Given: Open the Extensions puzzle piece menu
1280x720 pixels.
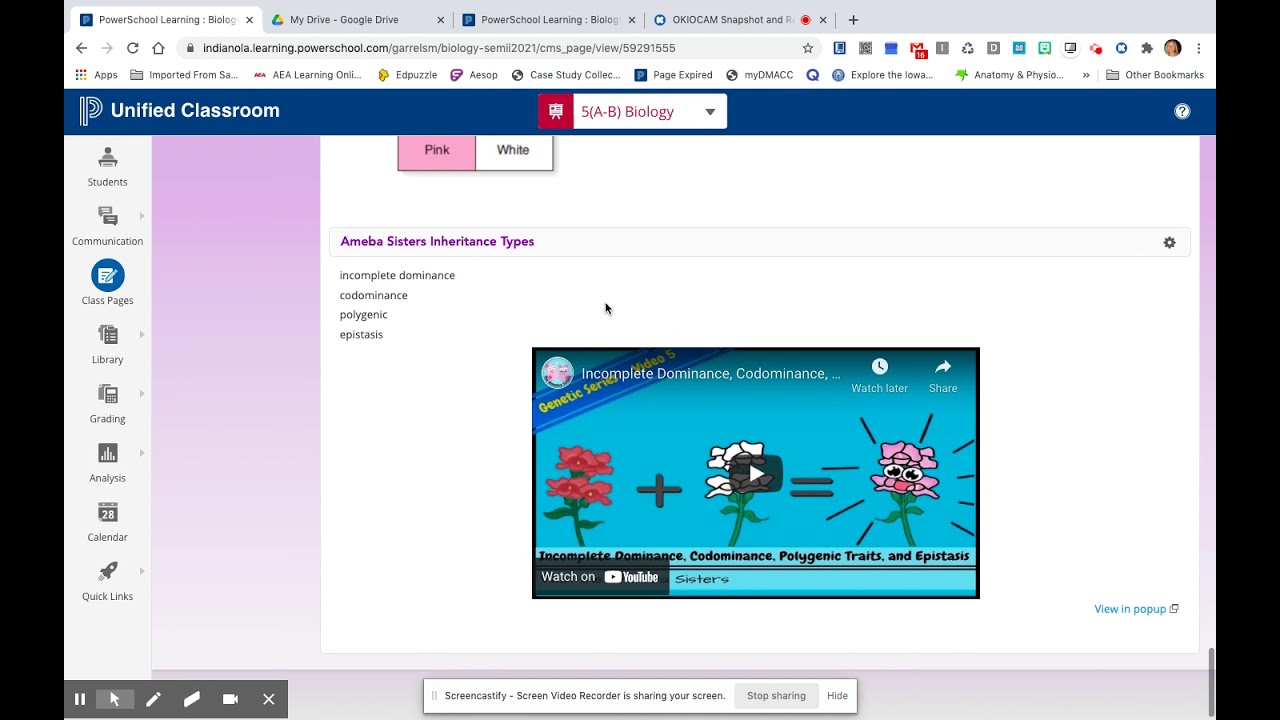Looking at the screenshot, I should (x=1147, y=48).
